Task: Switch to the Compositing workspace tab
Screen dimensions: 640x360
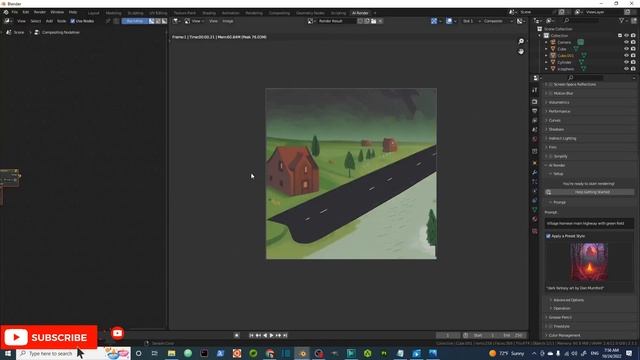Action: coord(279,13)
